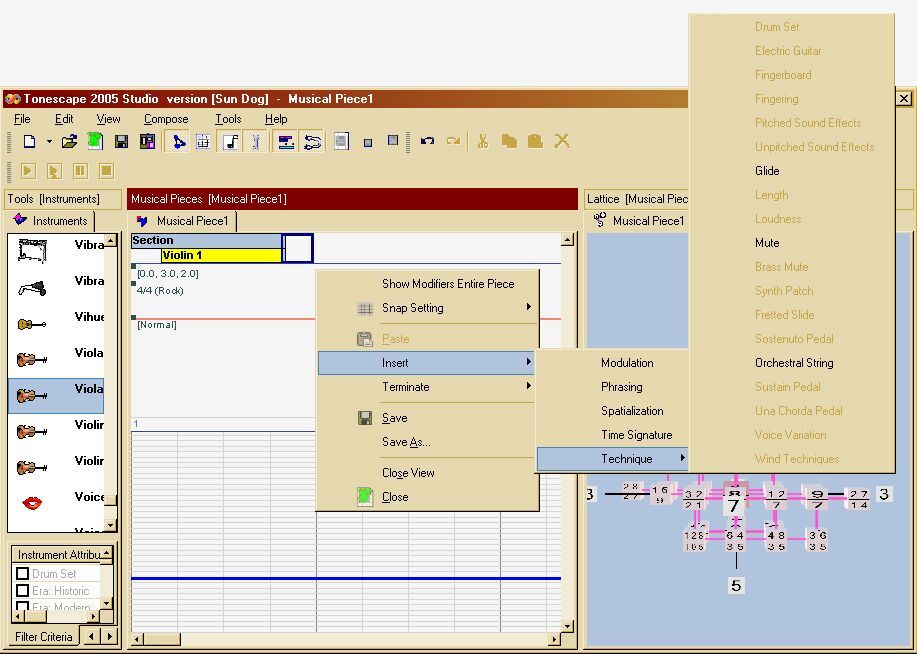Select the red lips Voice instrument icon
The image size is (917, 654).
(32, 503)
